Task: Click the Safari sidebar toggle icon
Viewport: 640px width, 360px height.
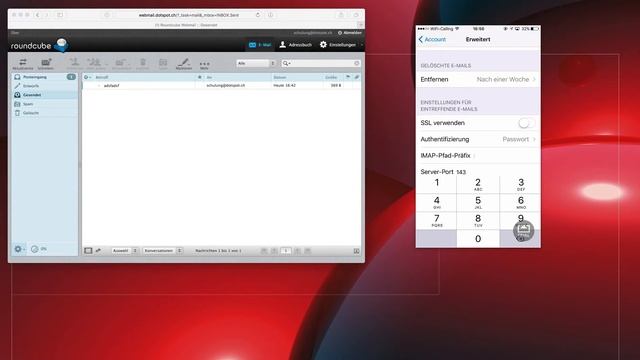Action: [60, 15]
